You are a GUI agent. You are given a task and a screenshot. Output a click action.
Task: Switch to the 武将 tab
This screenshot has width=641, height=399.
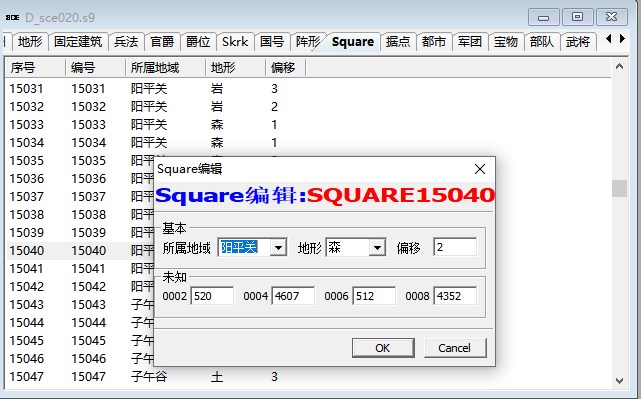pyautogui.click(x=578, y=42)
